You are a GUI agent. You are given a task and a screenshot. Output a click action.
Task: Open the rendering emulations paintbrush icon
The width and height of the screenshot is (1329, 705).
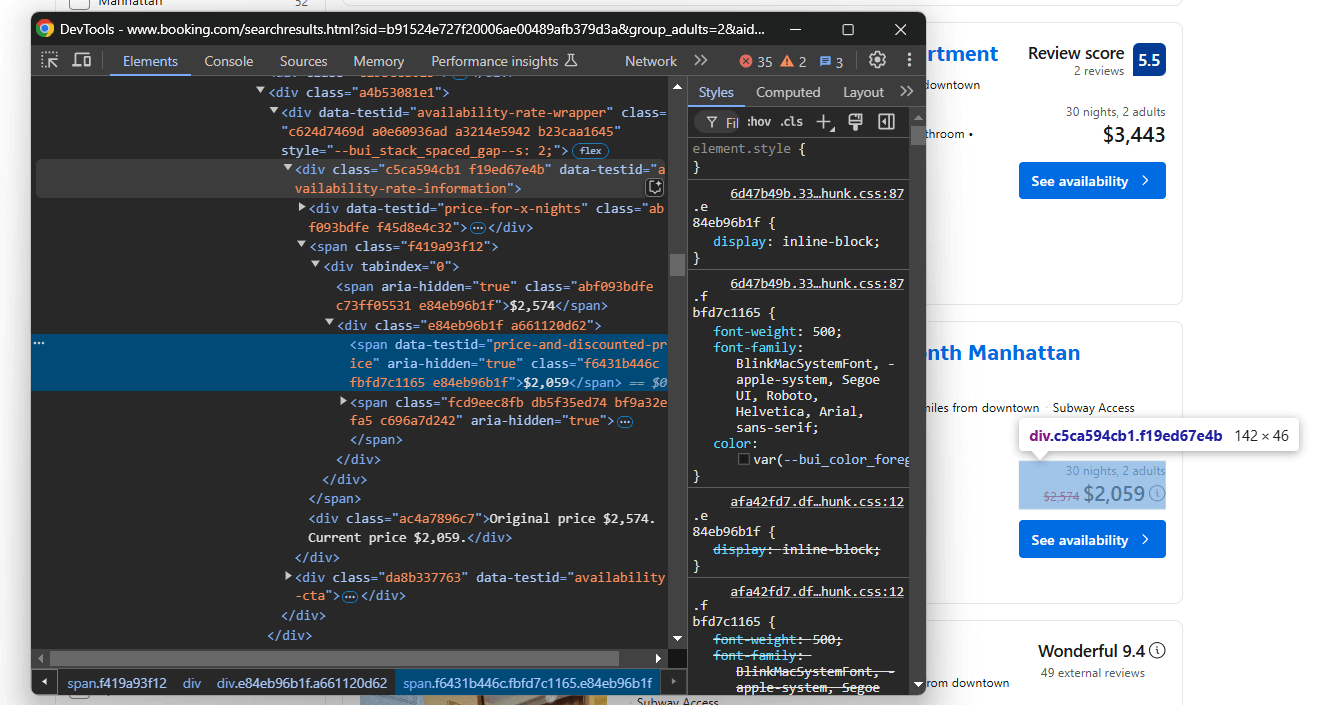coord(855,122)
